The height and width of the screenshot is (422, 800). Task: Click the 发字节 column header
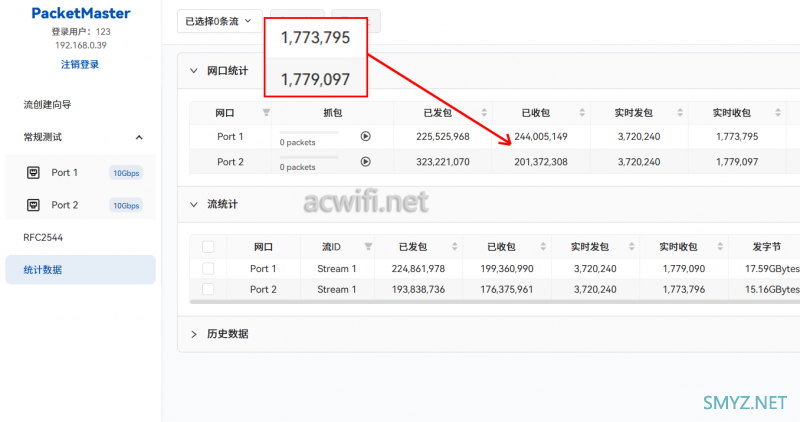(766, 247)
